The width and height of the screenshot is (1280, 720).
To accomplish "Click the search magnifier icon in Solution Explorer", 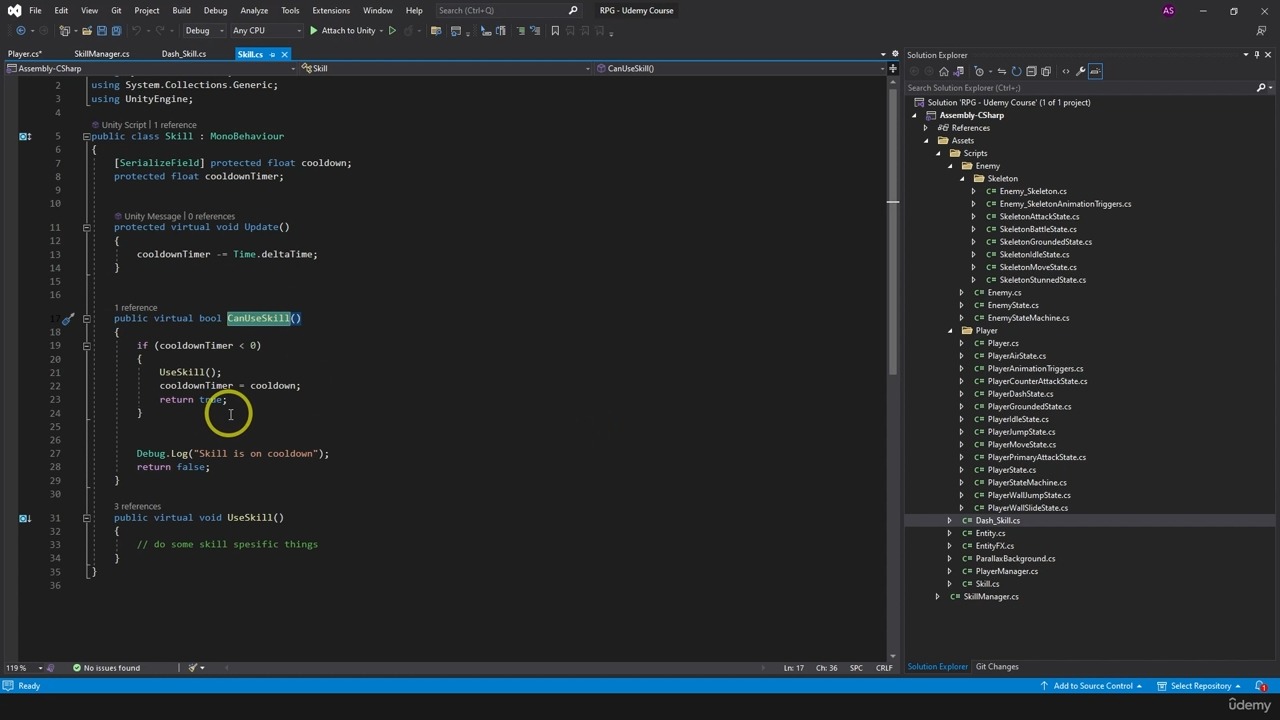I will coord(1260,88).
